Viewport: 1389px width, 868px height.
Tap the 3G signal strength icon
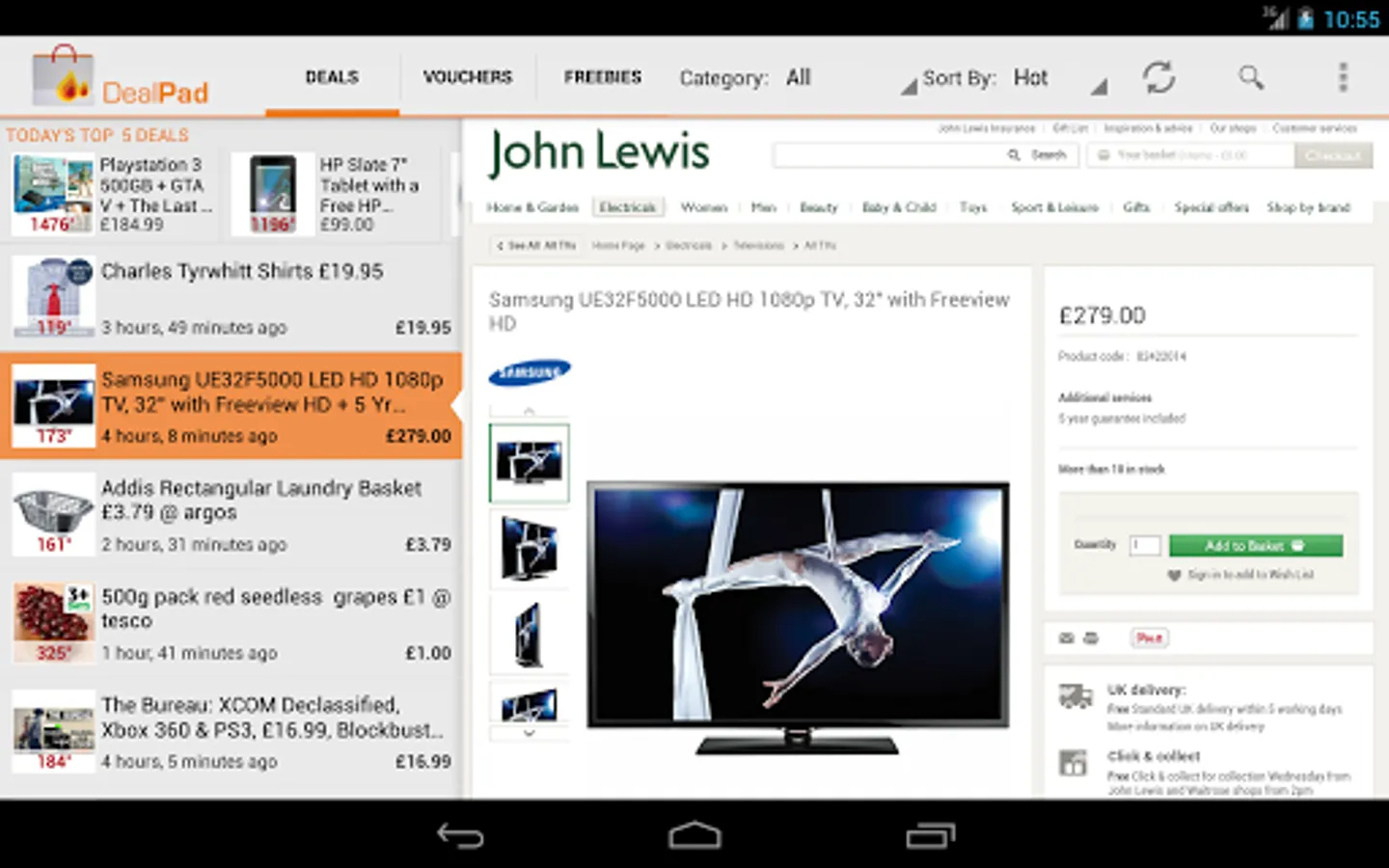[1275, 18]
